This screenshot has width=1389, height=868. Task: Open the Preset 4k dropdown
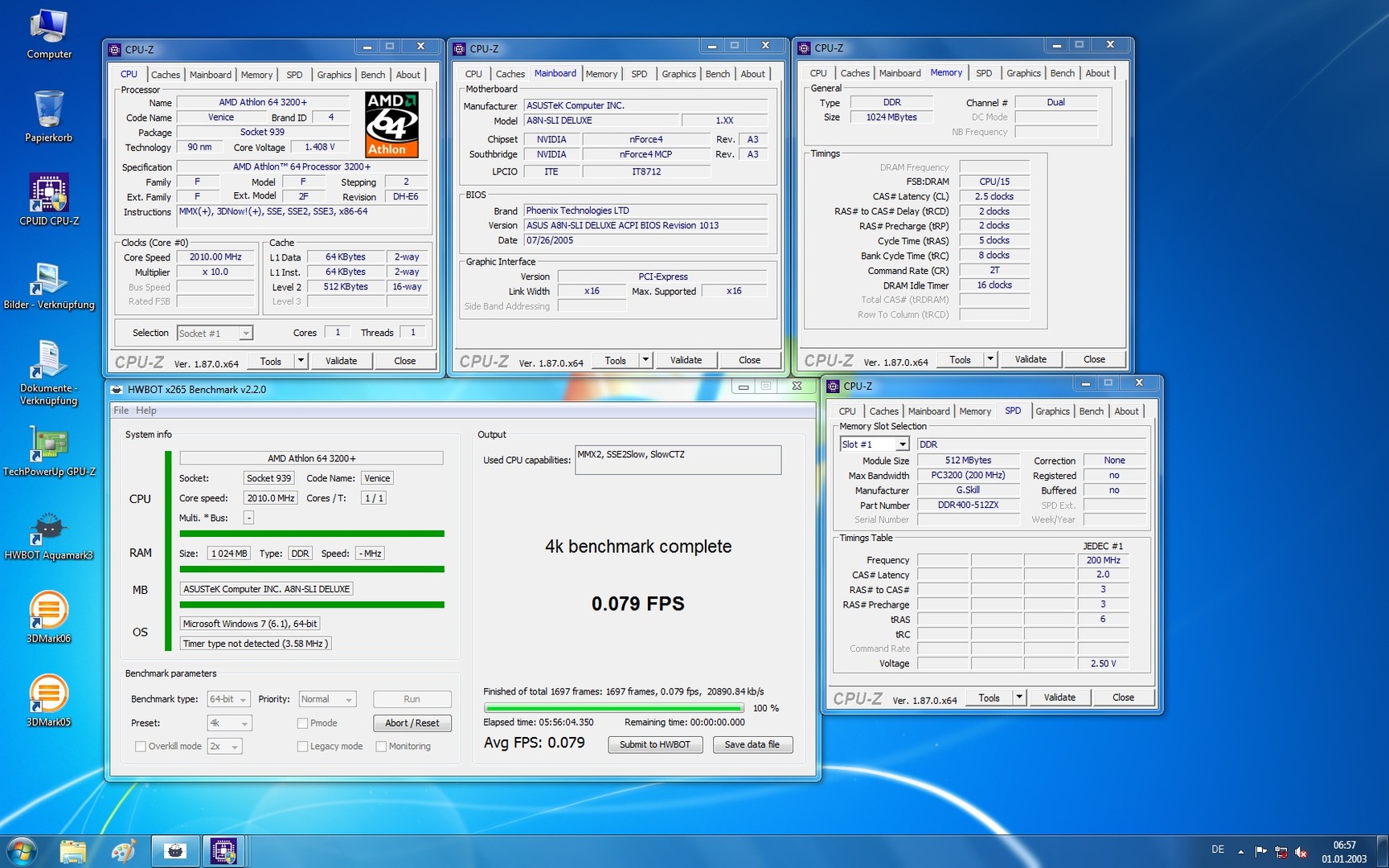[229, 723]
